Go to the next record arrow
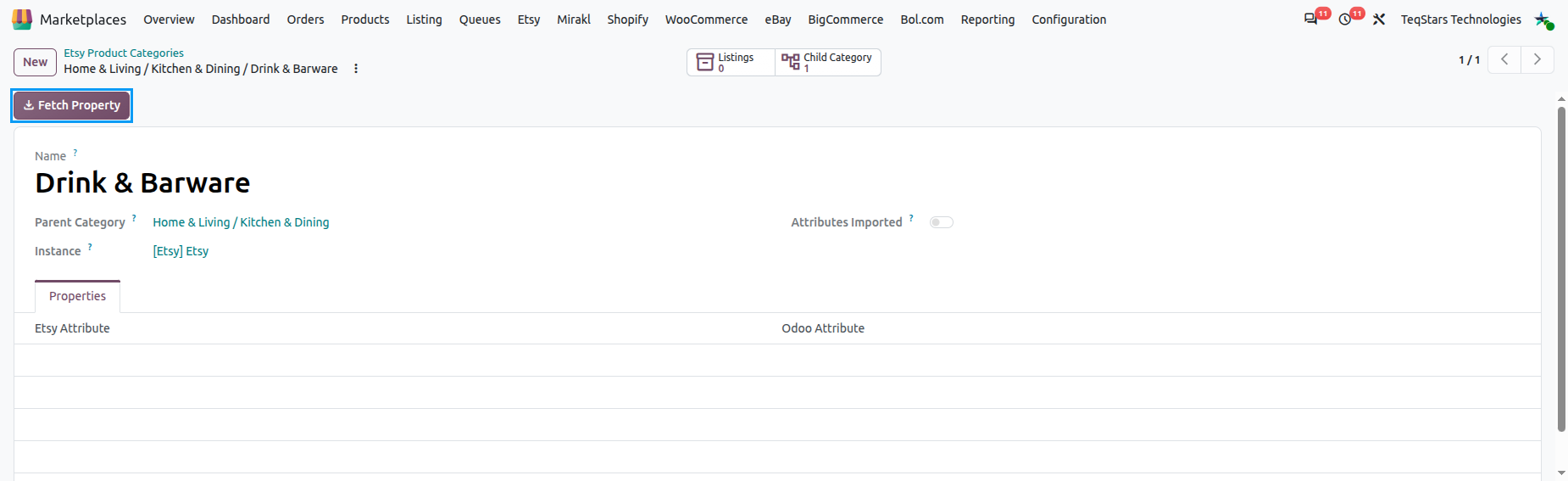The width and height of the screenshot is (1568, 481). [x=1537, y=59]
